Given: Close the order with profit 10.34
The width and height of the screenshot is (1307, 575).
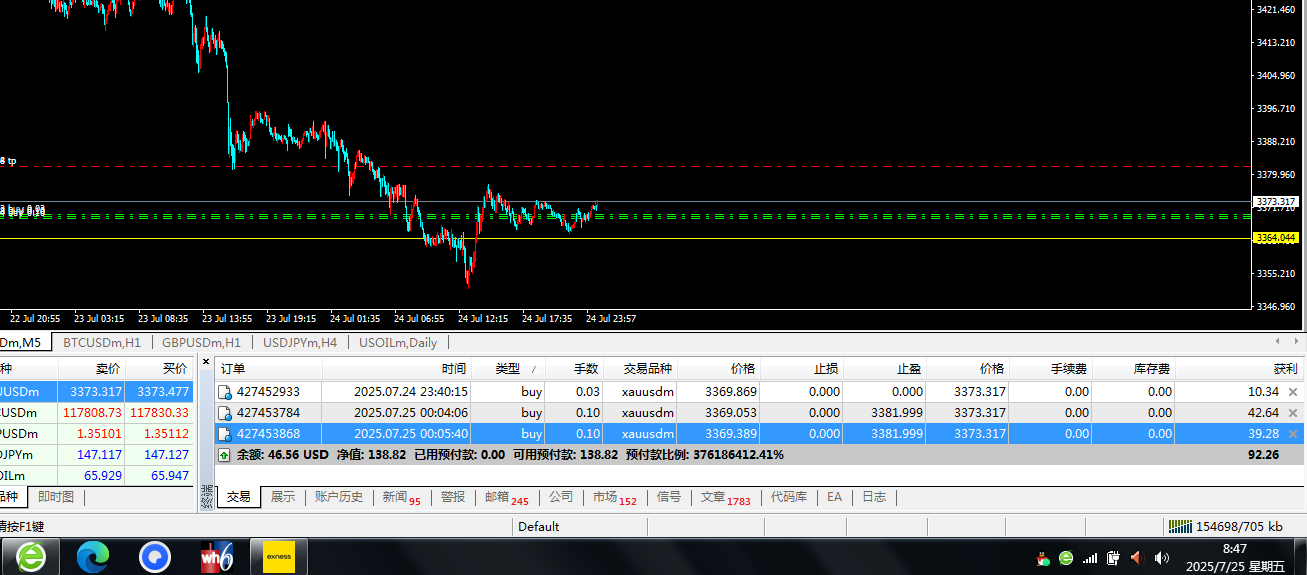Looking at the screenshot, I should [x=1293, y=392].
